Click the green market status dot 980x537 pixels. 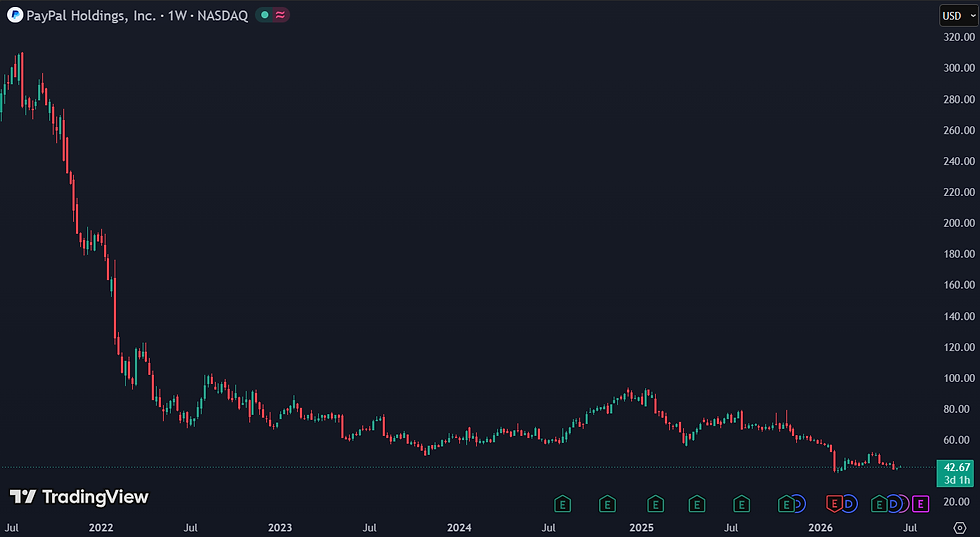tap(265, 15)
